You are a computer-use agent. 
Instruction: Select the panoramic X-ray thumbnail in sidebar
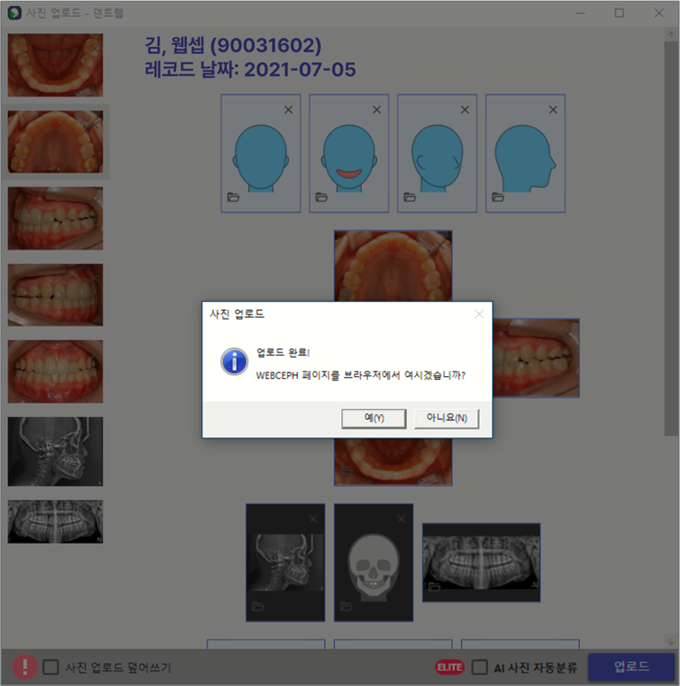coord(55,521)
